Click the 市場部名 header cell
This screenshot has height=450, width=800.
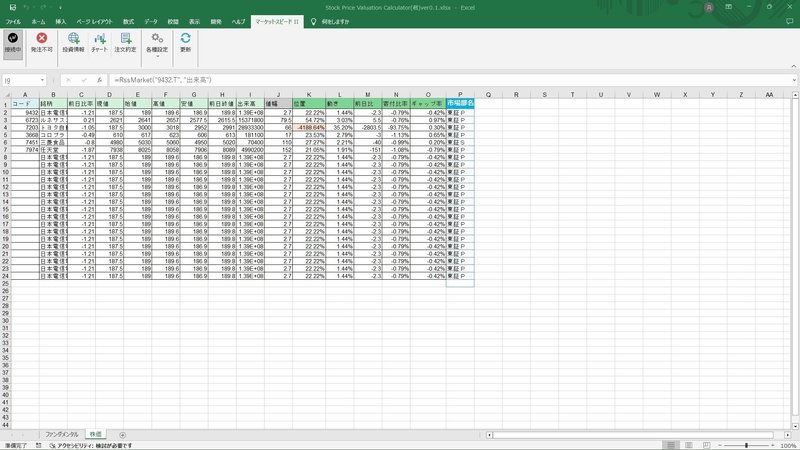460,103
